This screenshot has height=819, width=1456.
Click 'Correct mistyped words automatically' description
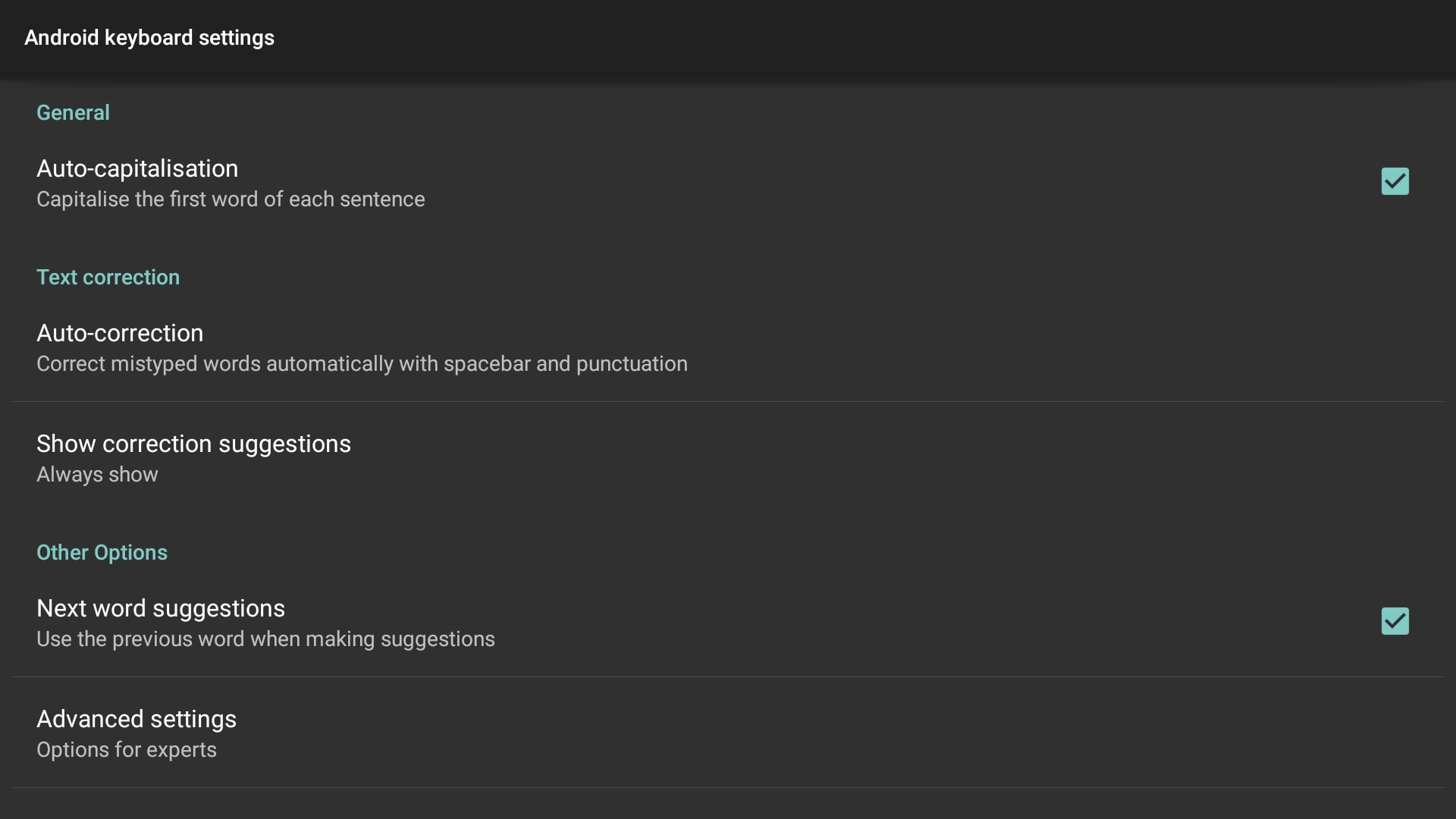pos(362,364)
